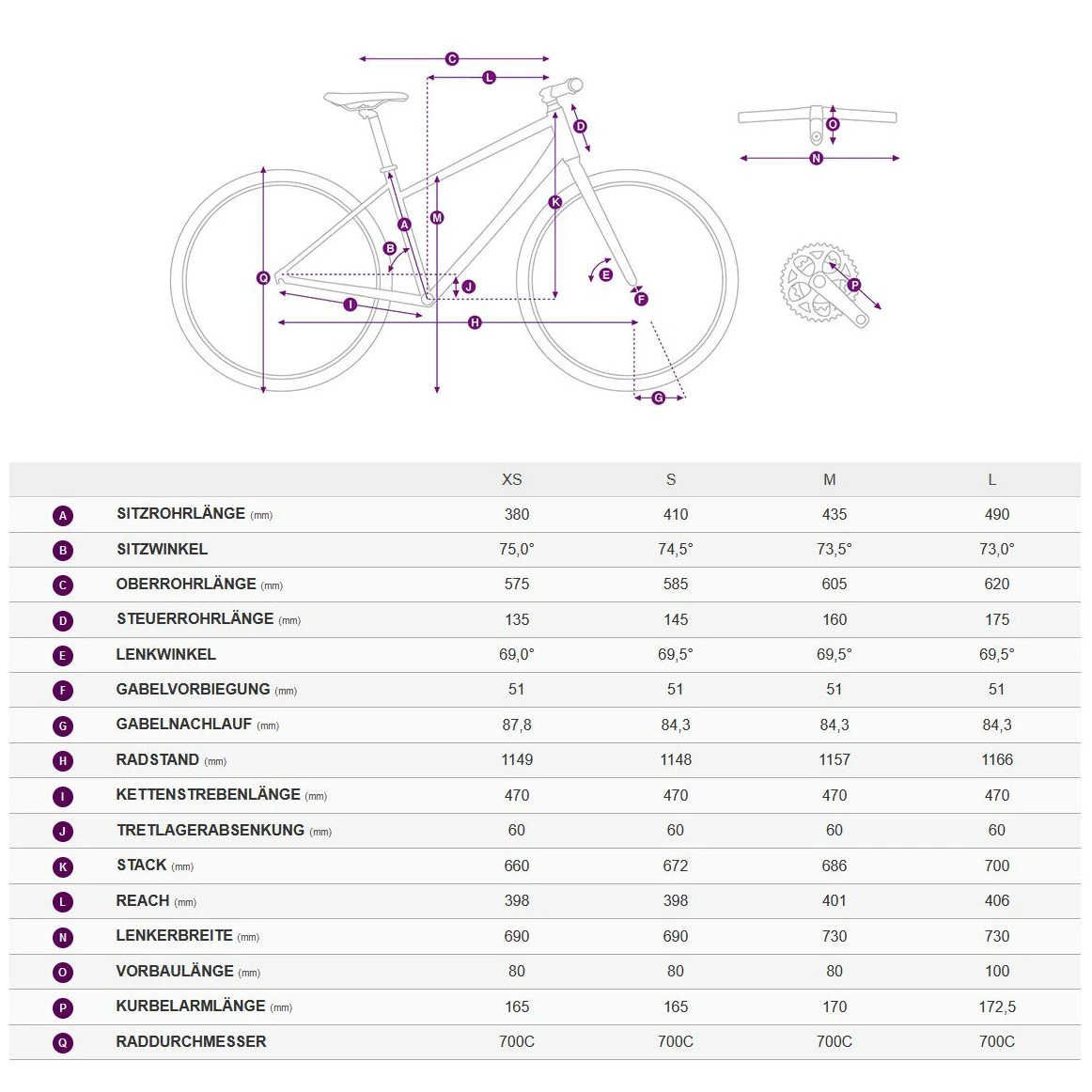Select the H badge next to Radstand
The width and height of the screenshot is (1092, 1092).
[x=63, y=761]
